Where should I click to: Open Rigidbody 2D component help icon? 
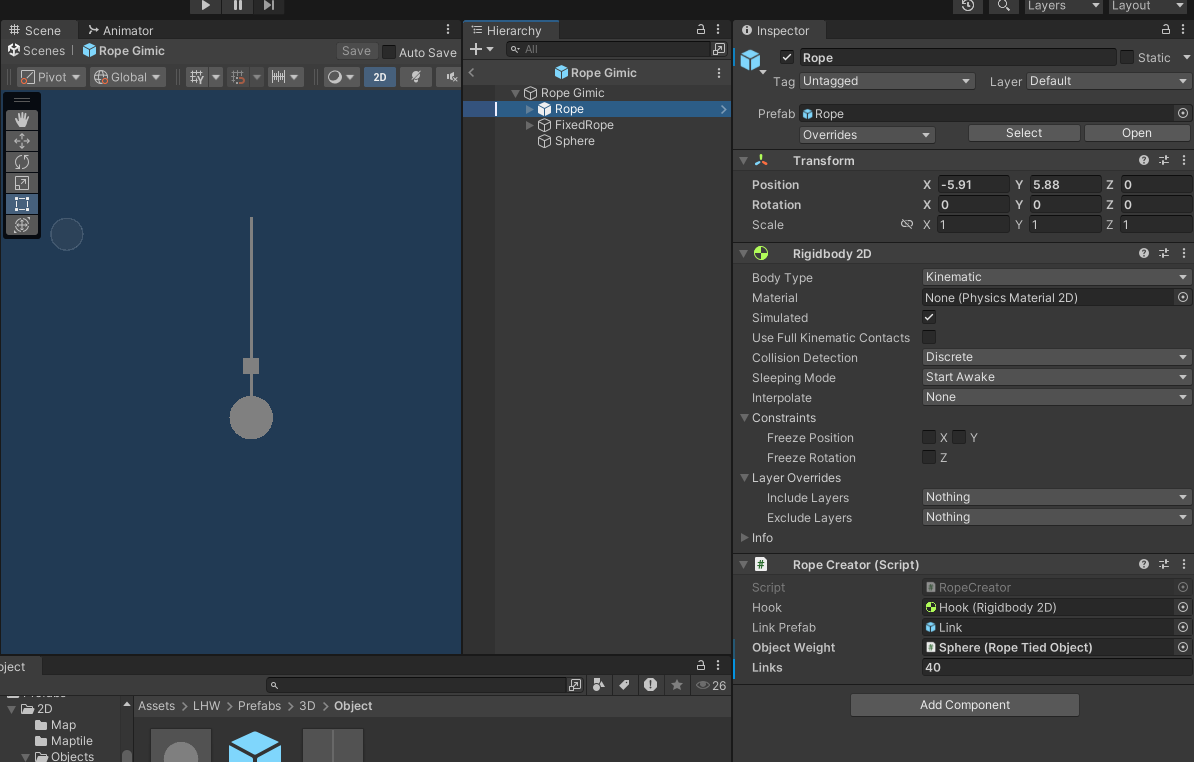(x=1144, y=254)
